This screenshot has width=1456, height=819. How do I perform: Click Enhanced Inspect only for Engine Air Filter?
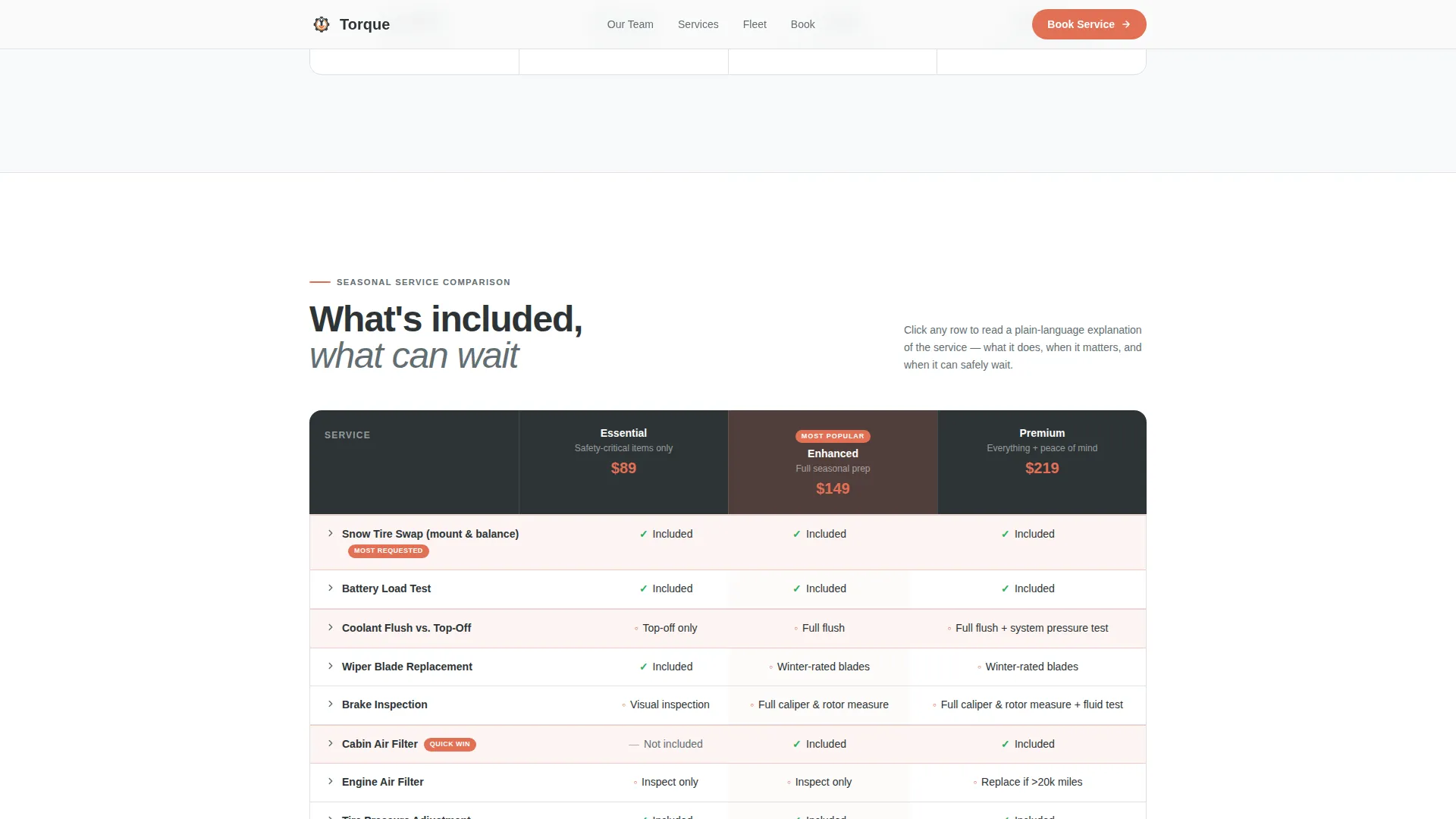(x=819, y=782)
